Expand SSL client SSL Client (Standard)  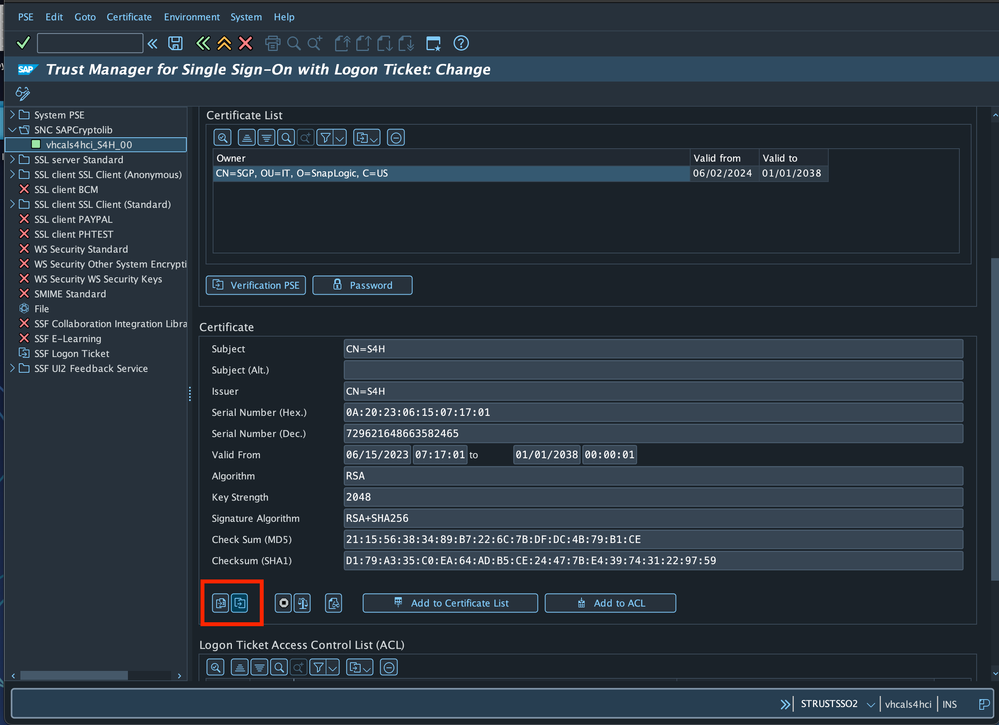coord(12,204)
